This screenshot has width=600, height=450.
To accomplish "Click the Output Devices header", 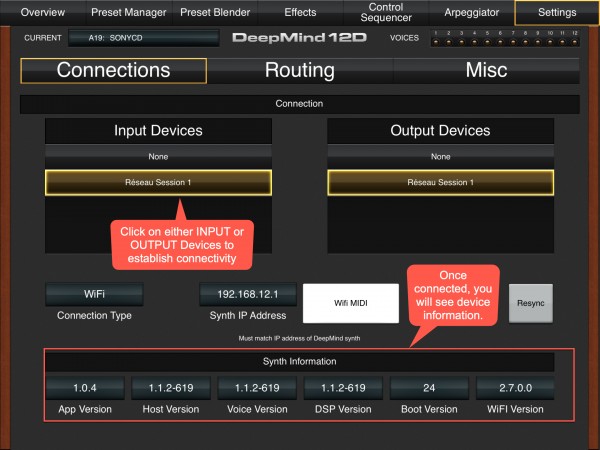I will (440, 131).
